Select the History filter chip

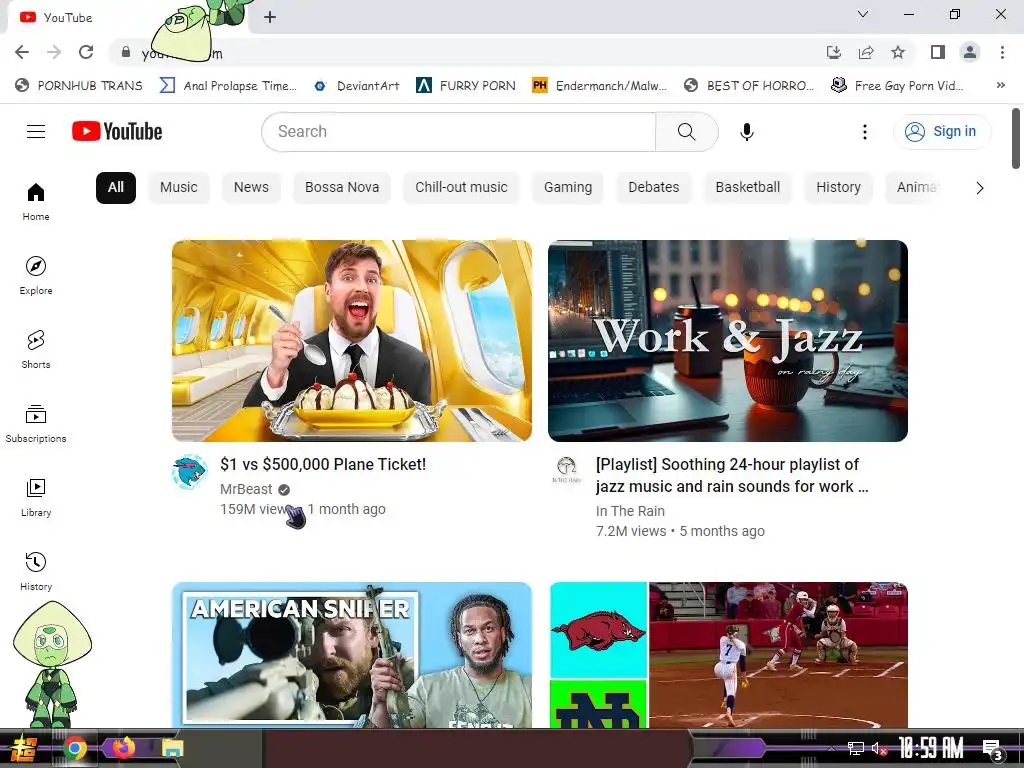pos(838,187)
